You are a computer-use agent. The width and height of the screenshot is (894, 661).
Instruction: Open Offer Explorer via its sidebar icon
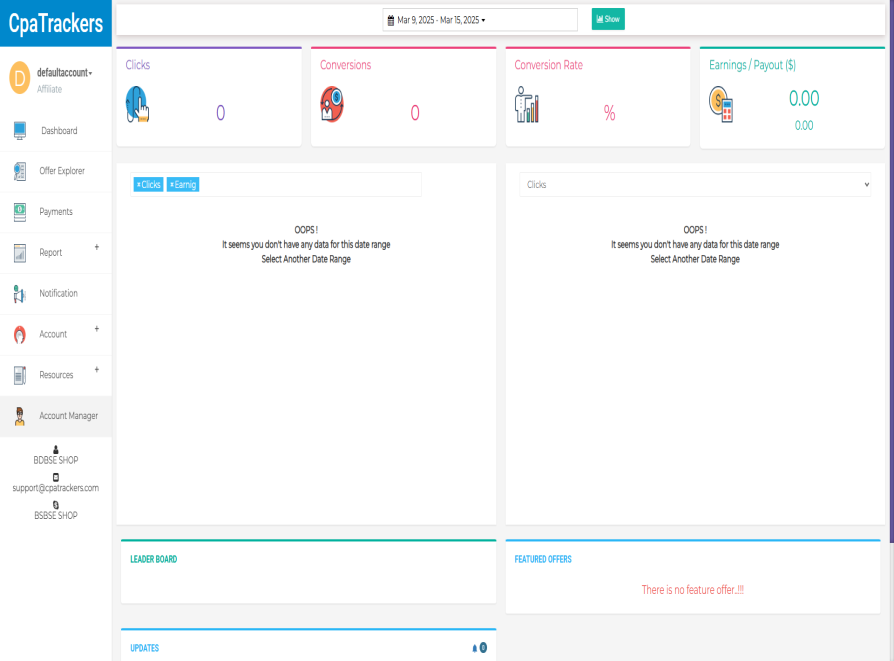click(20, 172)
